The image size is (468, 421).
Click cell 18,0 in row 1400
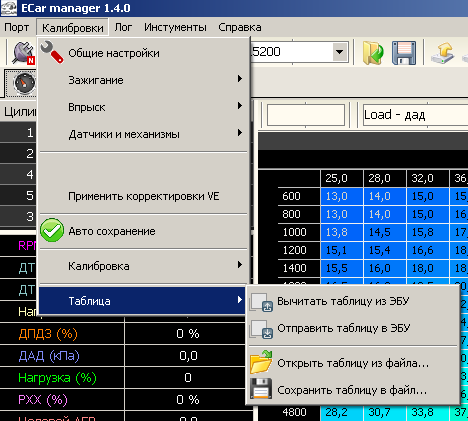click(x=428, y=268)
